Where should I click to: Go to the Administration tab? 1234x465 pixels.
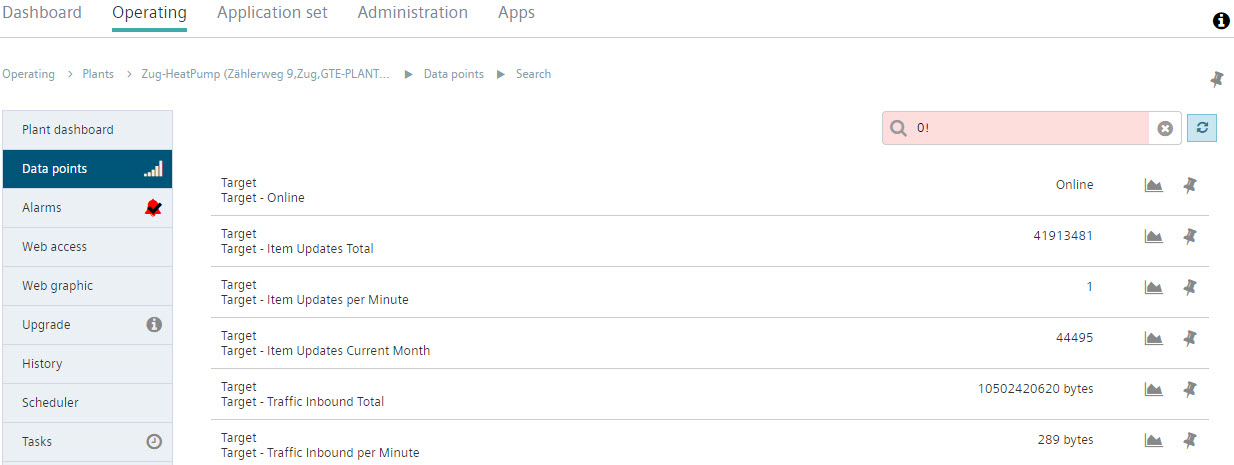click(412, 13)
